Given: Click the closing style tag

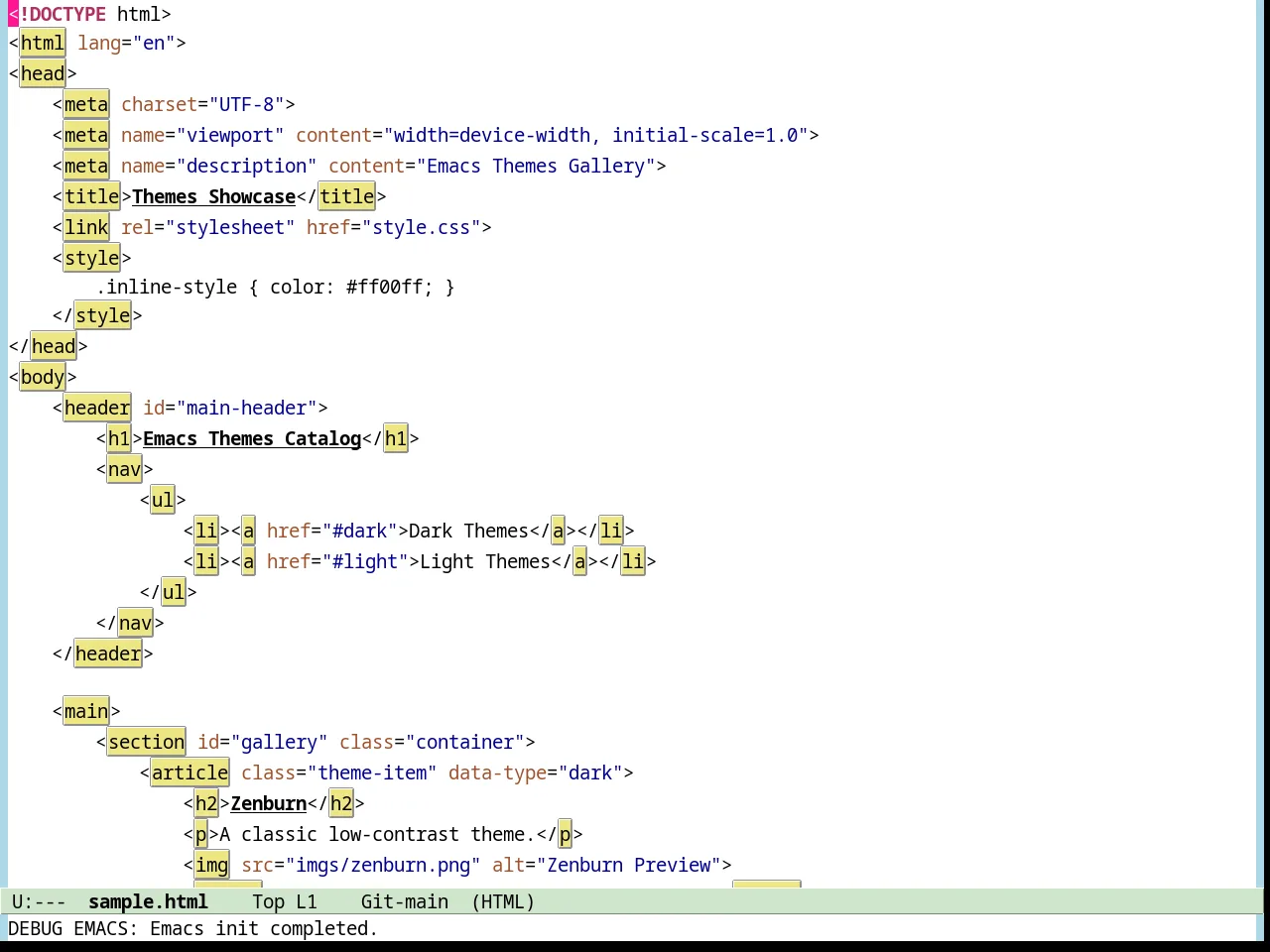Looking at the screenshot, I should 97,315.
